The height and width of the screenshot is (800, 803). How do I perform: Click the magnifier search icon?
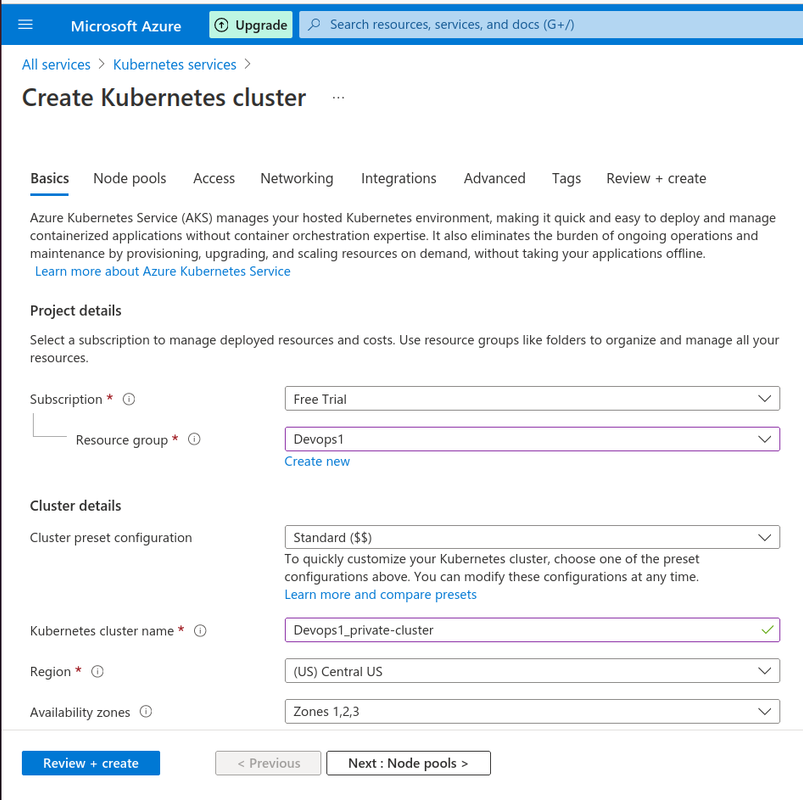(x=314, y=25)
